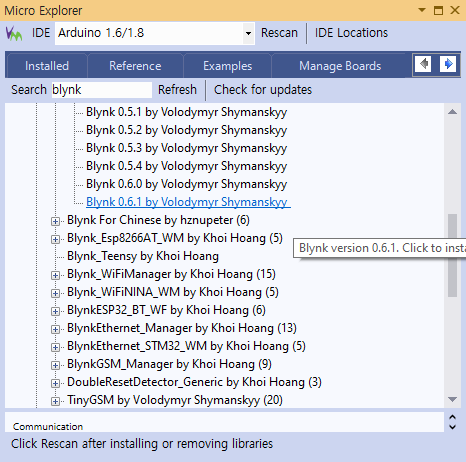Open IDE Locations
The height and width of the screenshot is (462, 466).
[351, 33]
